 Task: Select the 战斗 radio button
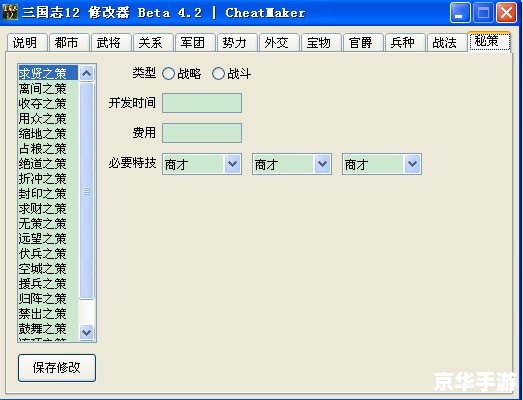218,73
